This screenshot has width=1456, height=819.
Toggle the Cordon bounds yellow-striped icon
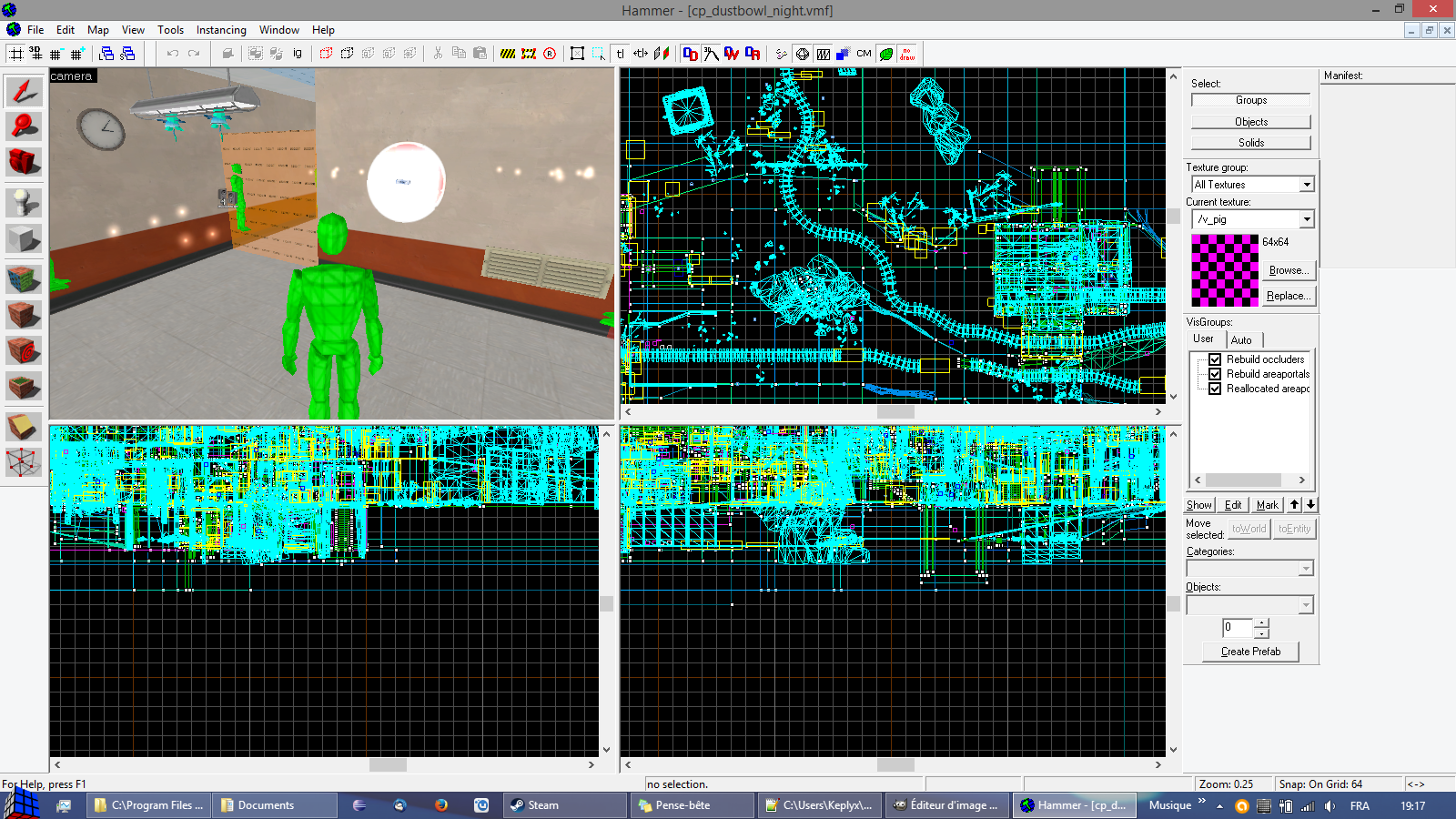click(x=508, y=54)
